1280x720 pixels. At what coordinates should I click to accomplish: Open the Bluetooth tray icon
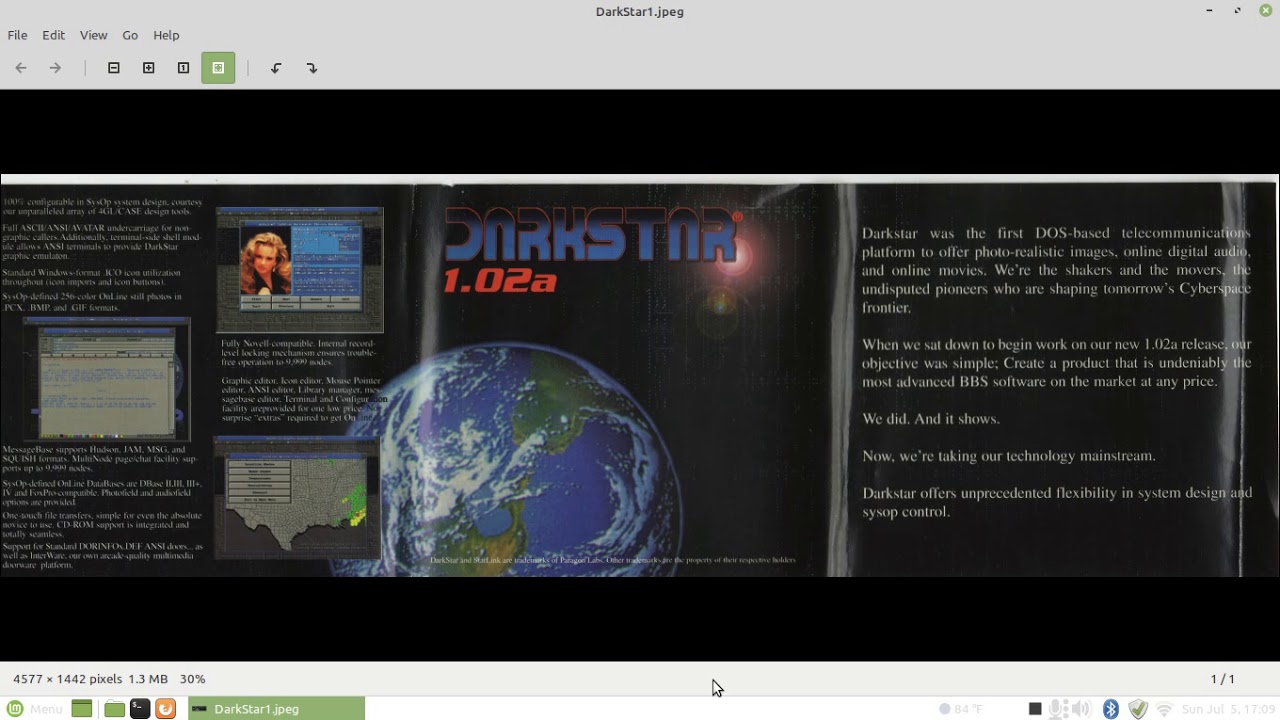(1110, 709)
